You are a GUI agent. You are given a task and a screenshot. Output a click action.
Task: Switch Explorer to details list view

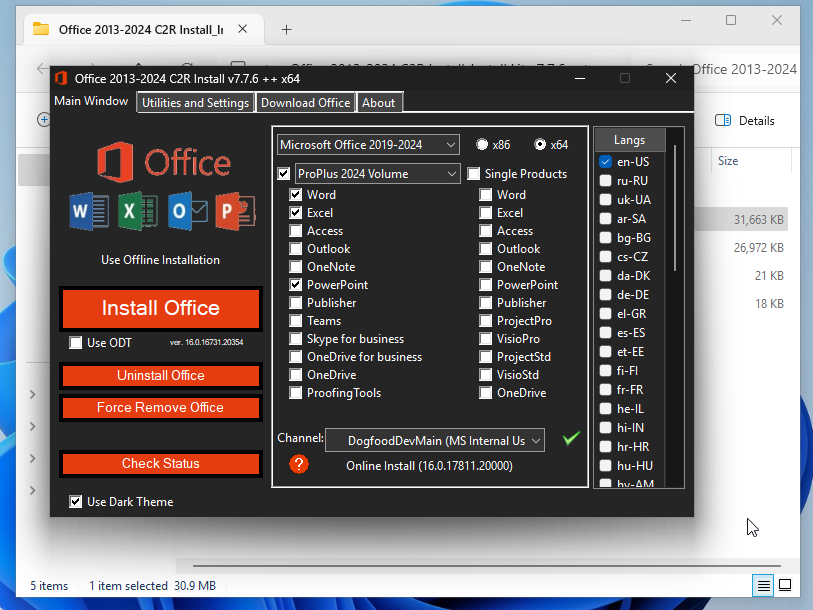[x=763, y=586]
